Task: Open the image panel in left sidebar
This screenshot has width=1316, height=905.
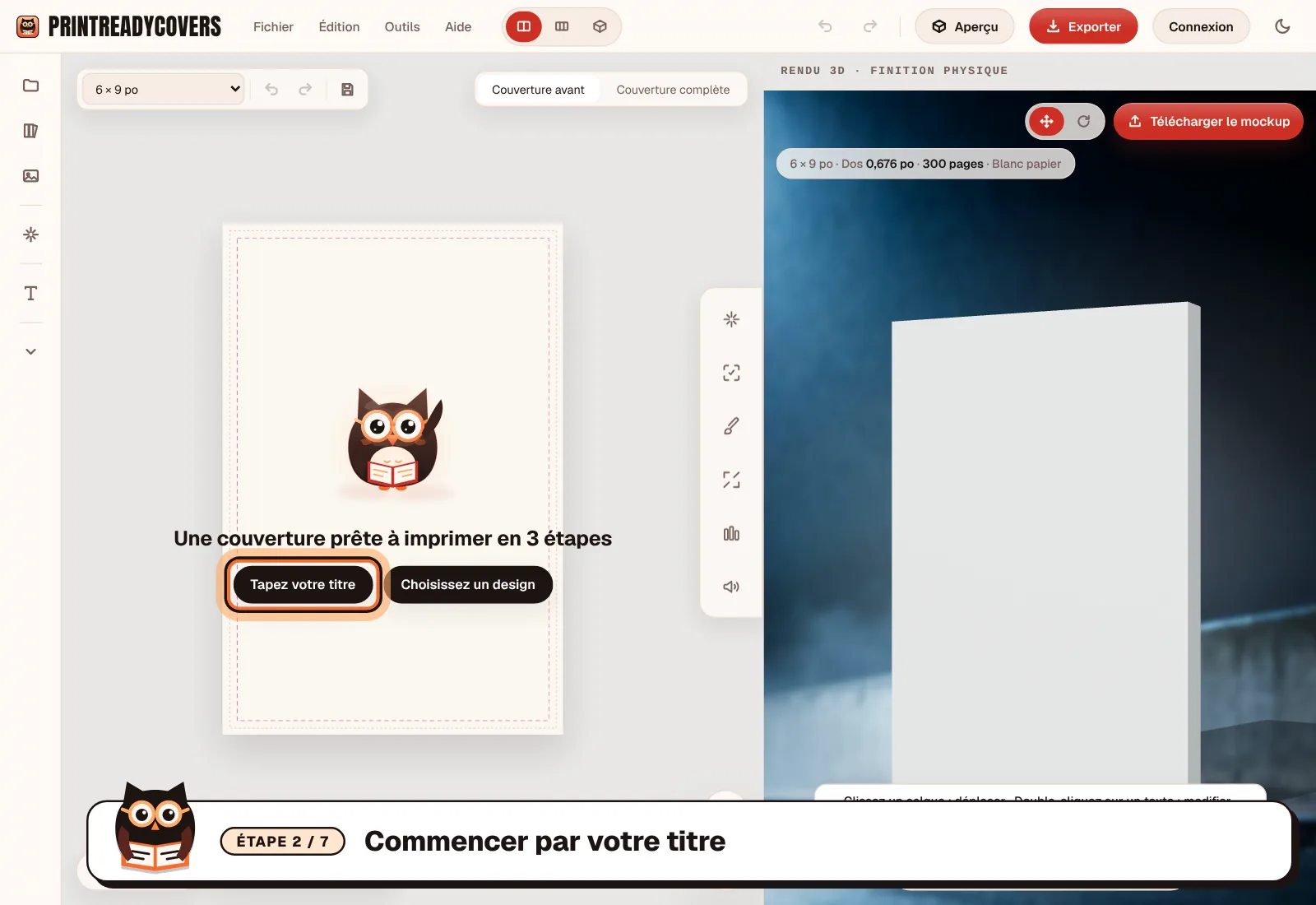Action: coord(30,176)
